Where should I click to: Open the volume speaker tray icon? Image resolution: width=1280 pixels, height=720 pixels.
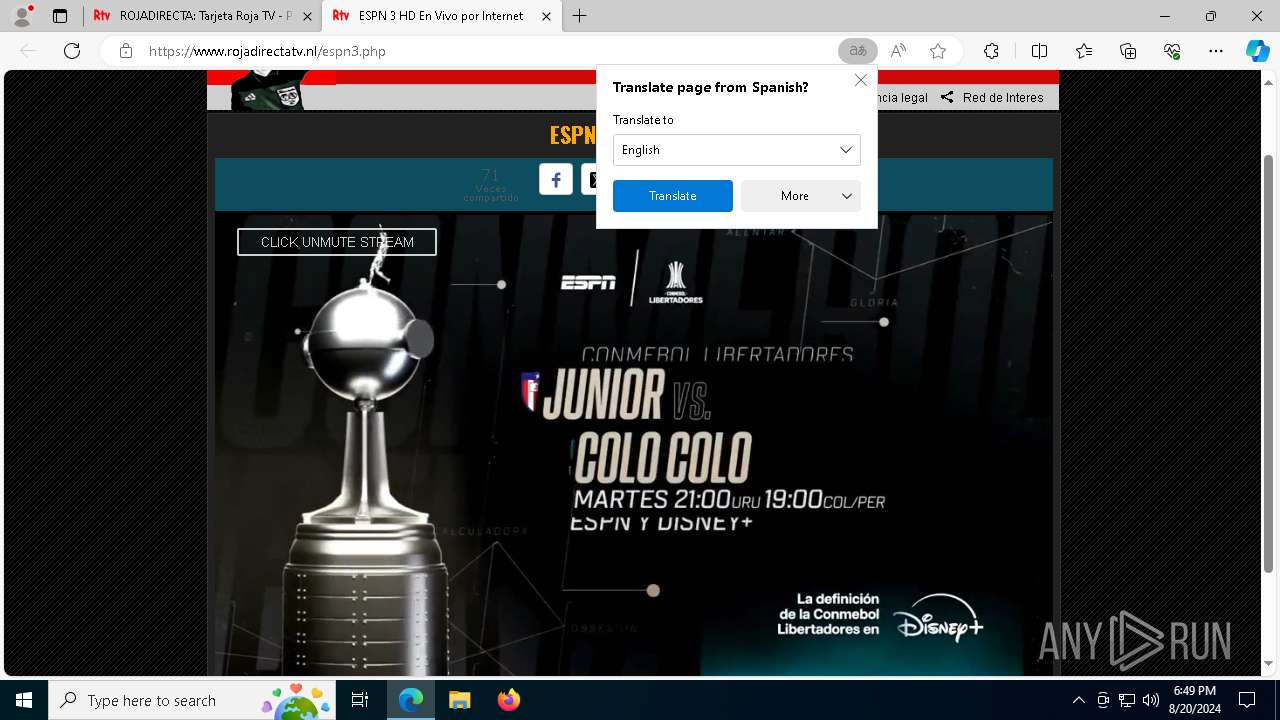(x=1151, y=700)
